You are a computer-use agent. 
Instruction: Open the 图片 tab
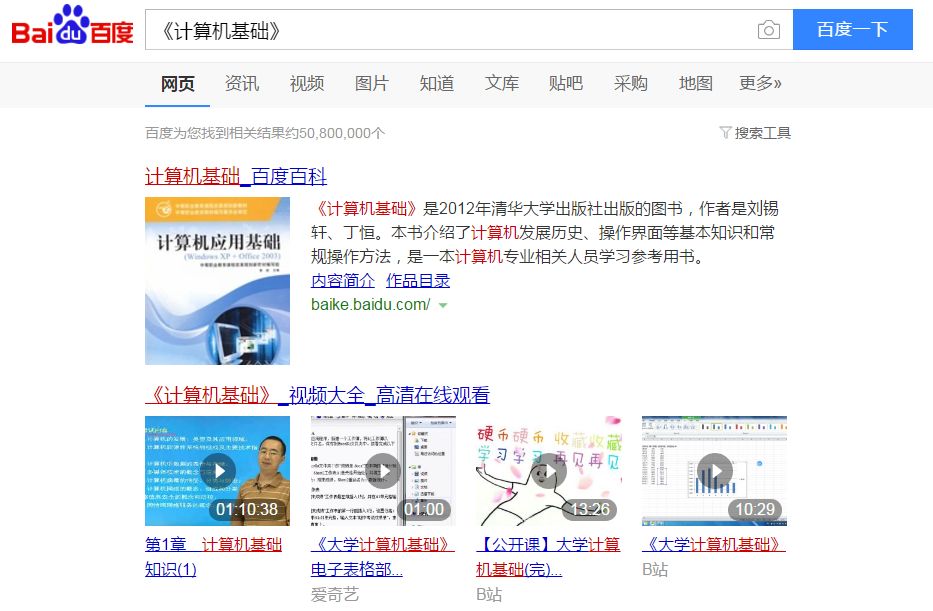pyautogui.click(x=372, y=83)
